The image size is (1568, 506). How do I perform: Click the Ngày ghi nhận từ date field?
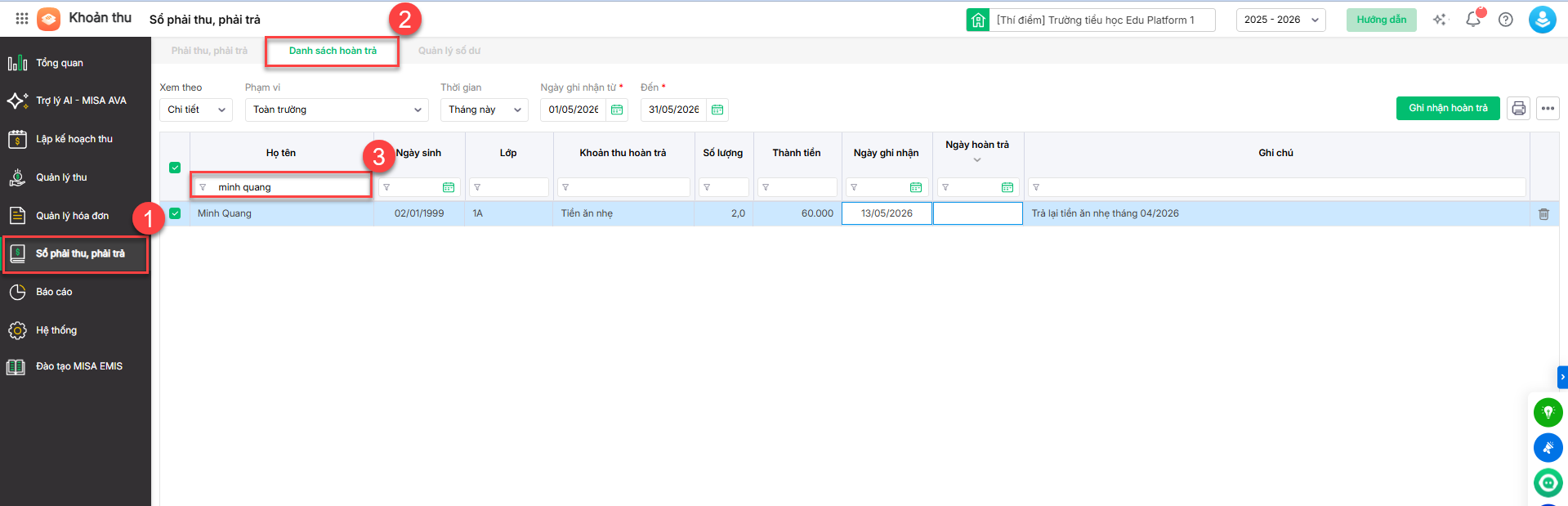coord(574,110)
